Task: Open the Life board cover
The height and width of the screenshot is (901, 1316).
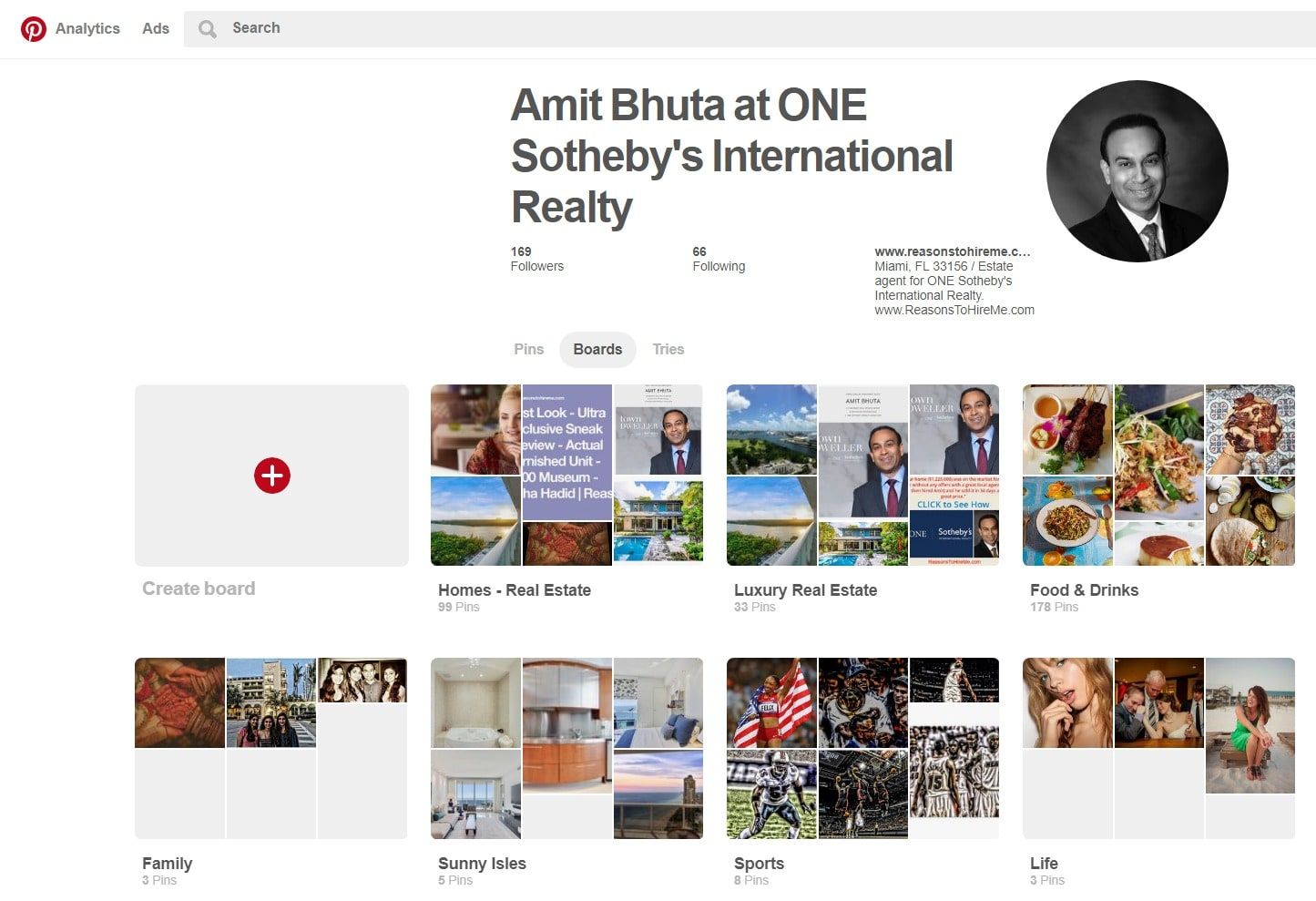Action: pyautogui.click(x=1158, y=748)
